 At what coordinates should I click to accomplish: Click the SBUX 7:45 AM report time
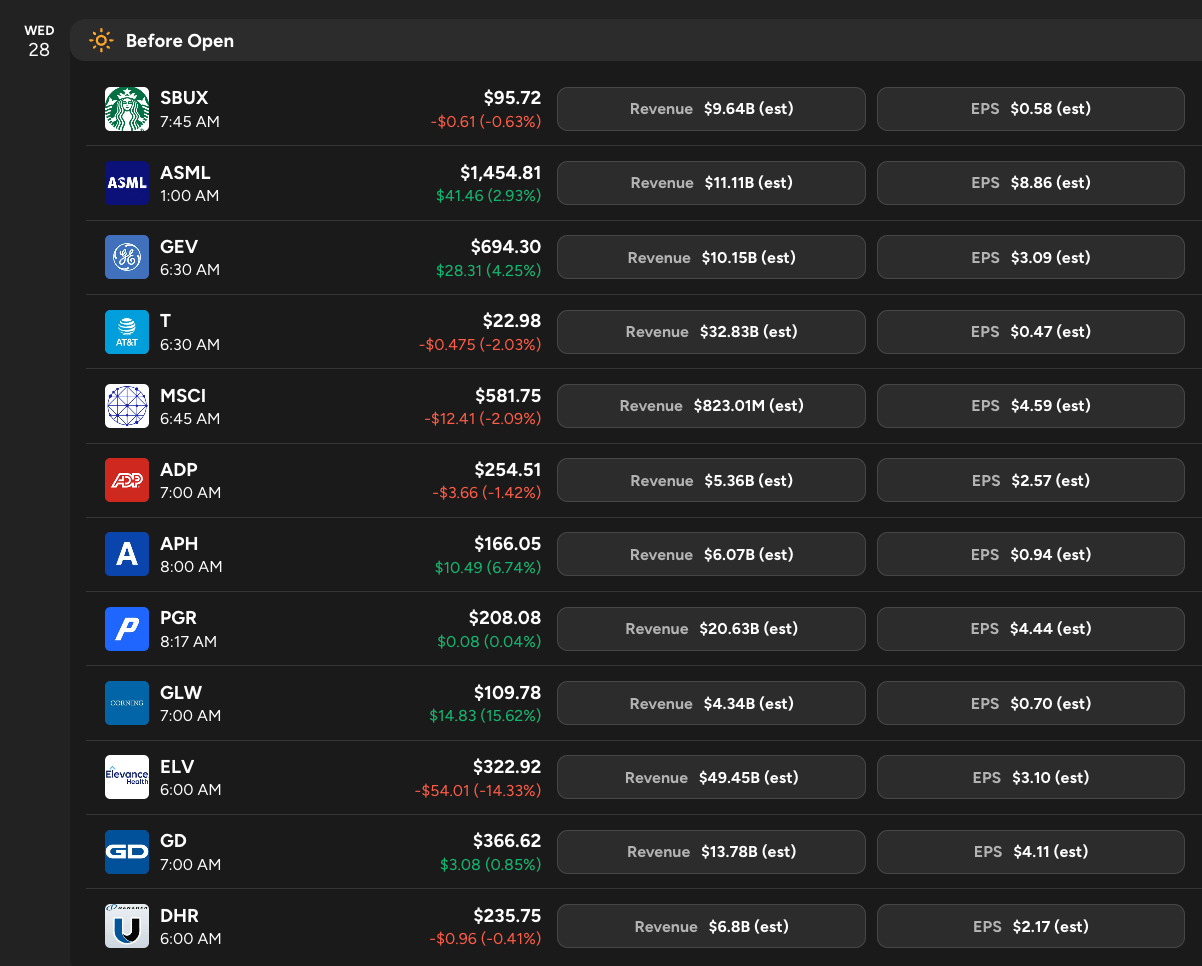[190, 121]
